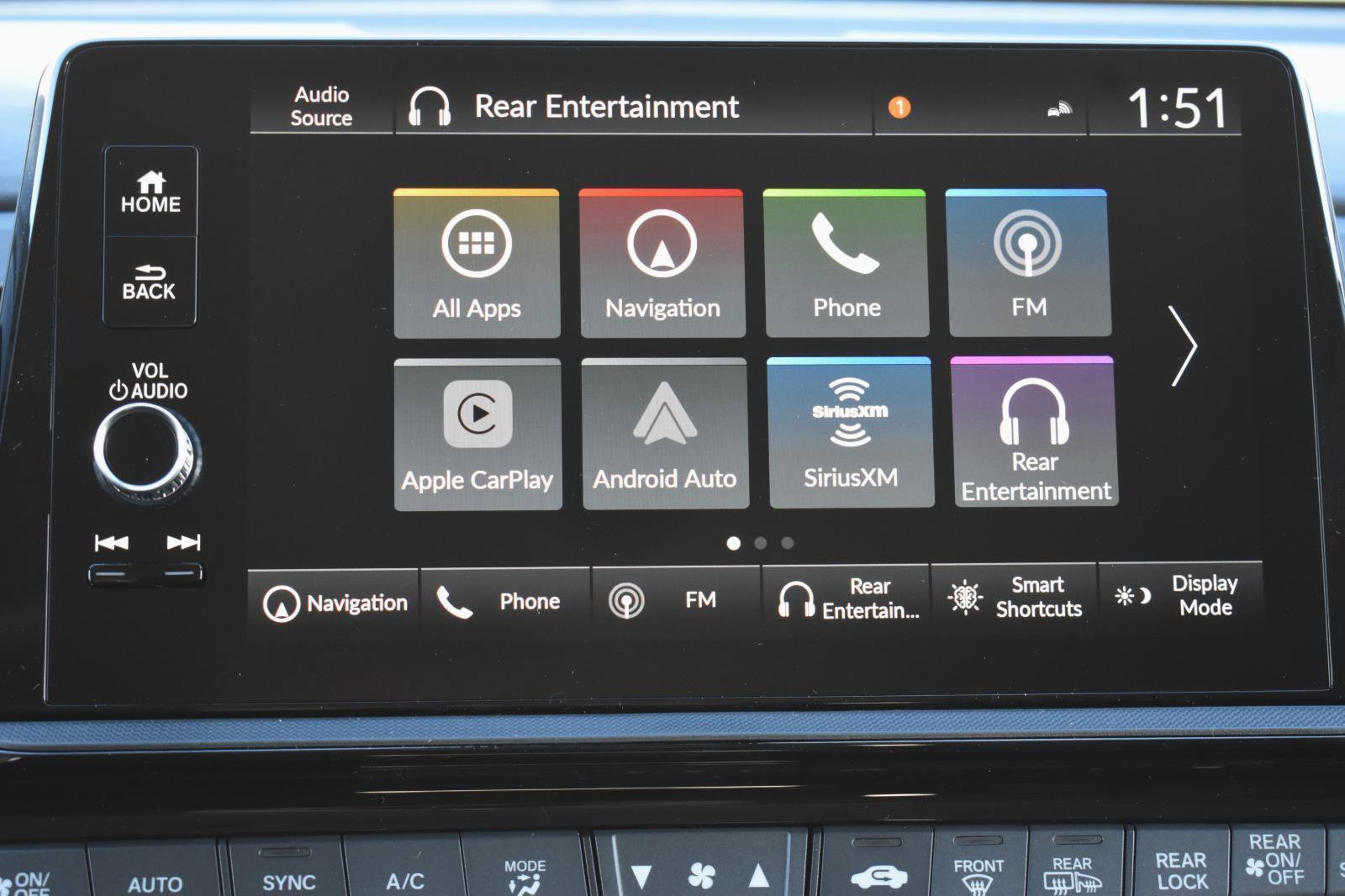This screenshot has width=1345, height=896.
Task: Skip to previous track button
Action: pos(112,543)
